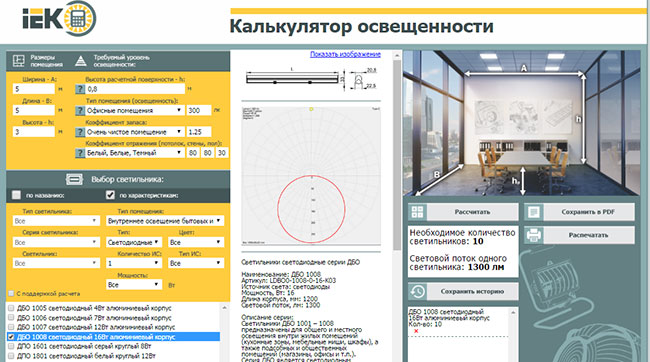The width and height of the screenshot is (650, 362).
Task: Open help for the room type field
Action: pyautogui.click(x=80, y=110)
